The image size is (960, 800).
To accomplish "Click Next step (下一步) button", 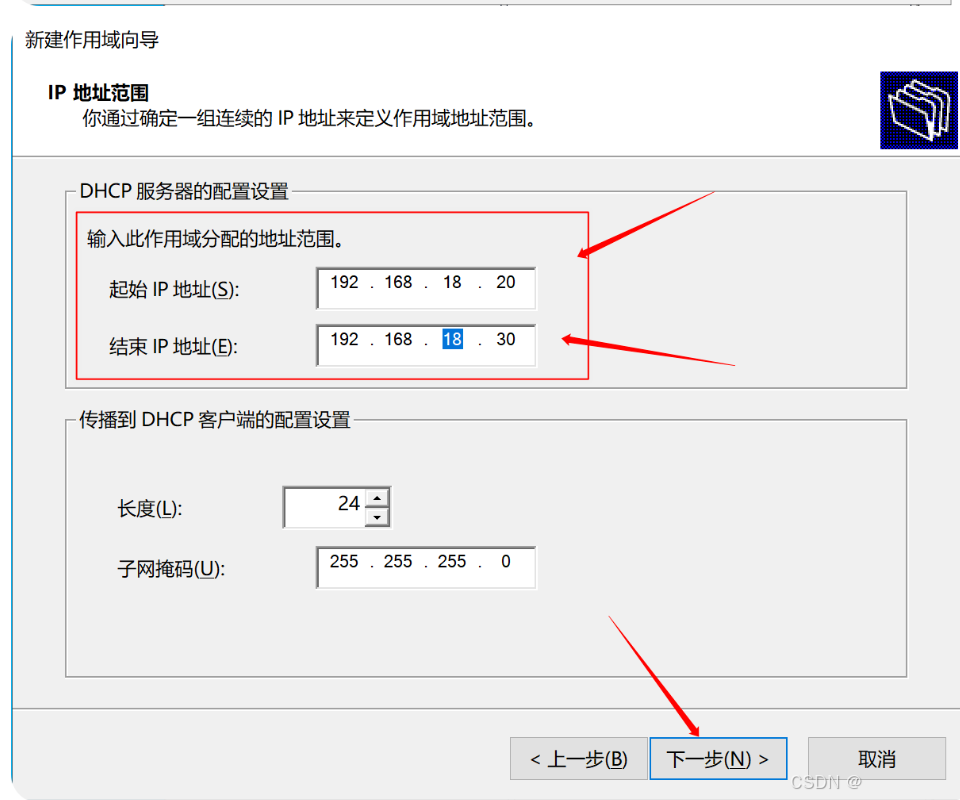I will pyautogui.click(x=718, y=759).
